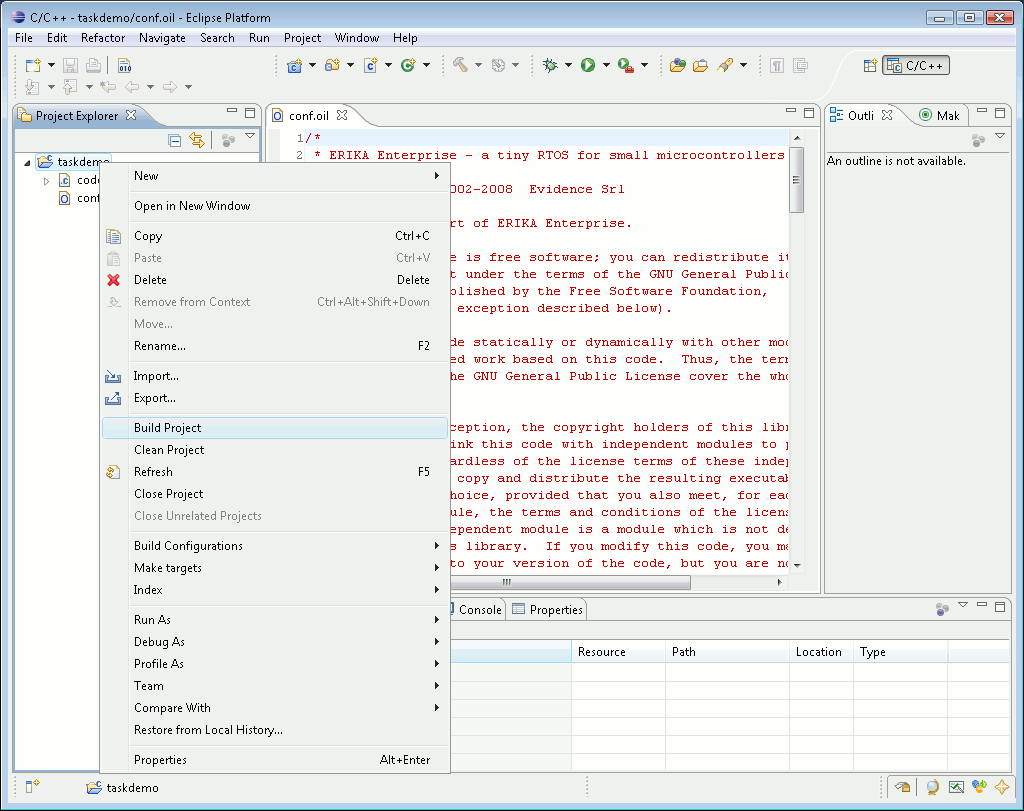Choose Clean Project from context menu
1024x811 pixels.
coord(275,450)
